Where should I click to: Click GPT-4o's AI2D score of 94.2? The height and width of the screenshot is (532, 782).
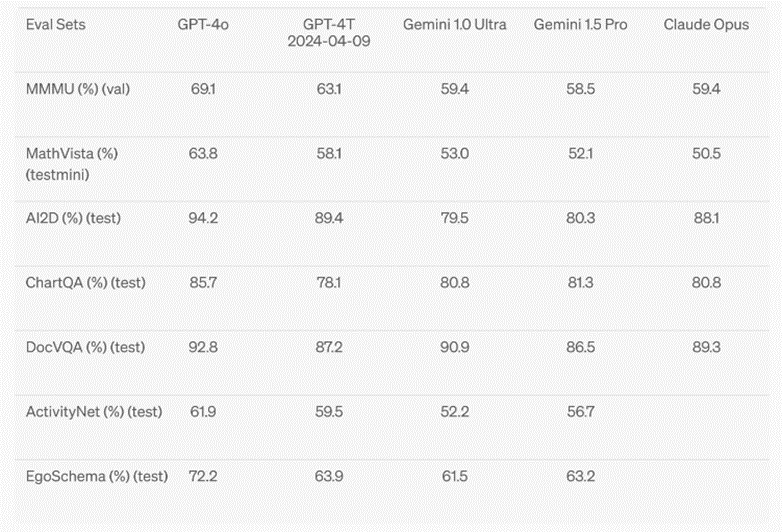pos(204,218)
